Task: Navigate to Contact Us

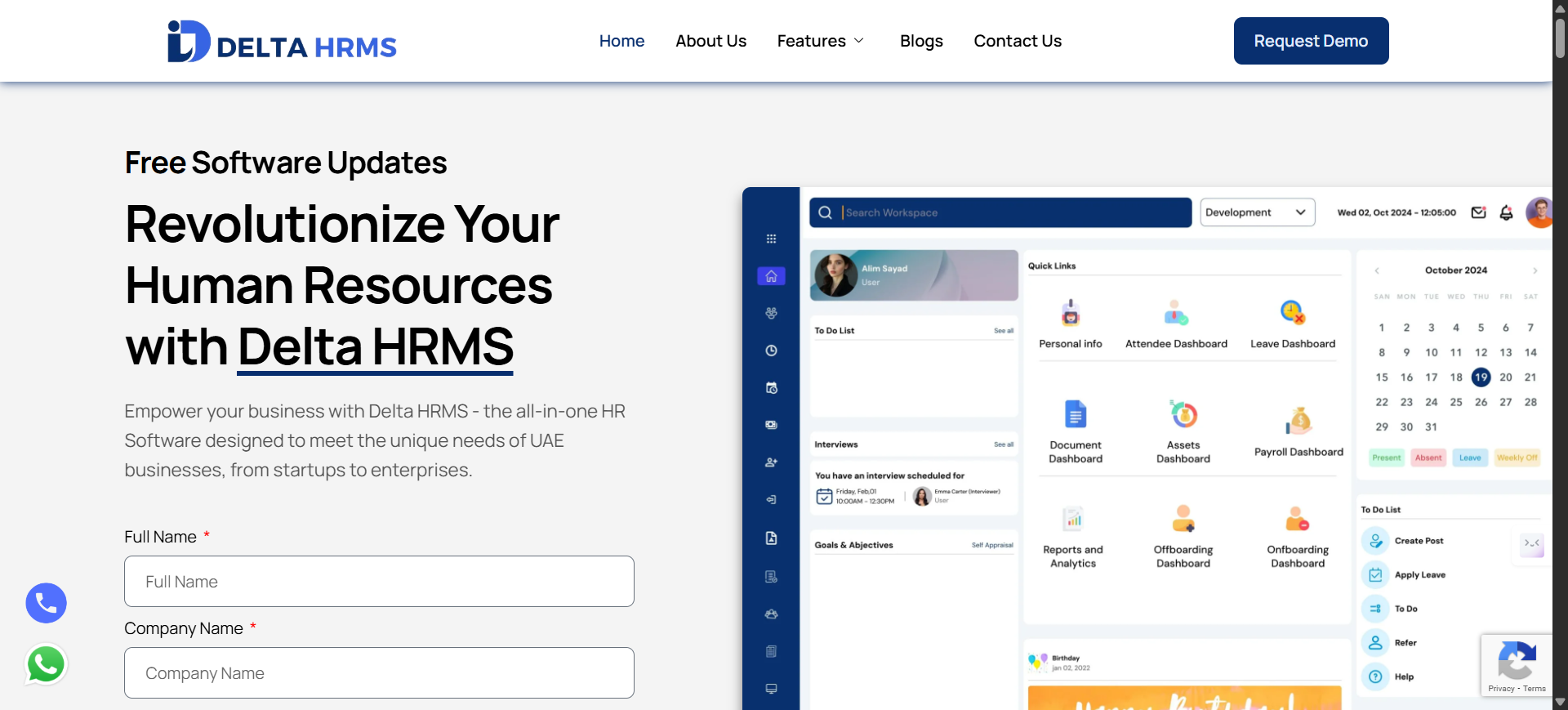Action: pos(1018,41)
